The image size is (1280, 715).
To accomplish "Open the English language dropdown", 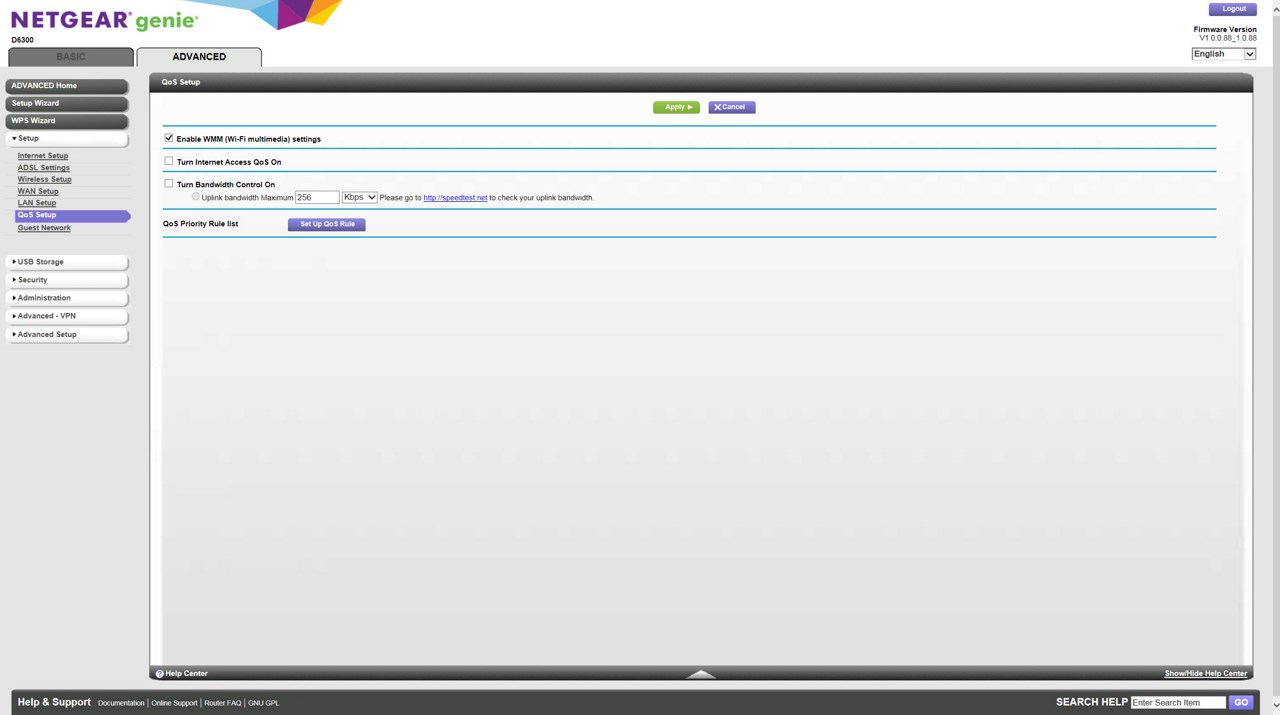I will click(x=1223, y=54).
